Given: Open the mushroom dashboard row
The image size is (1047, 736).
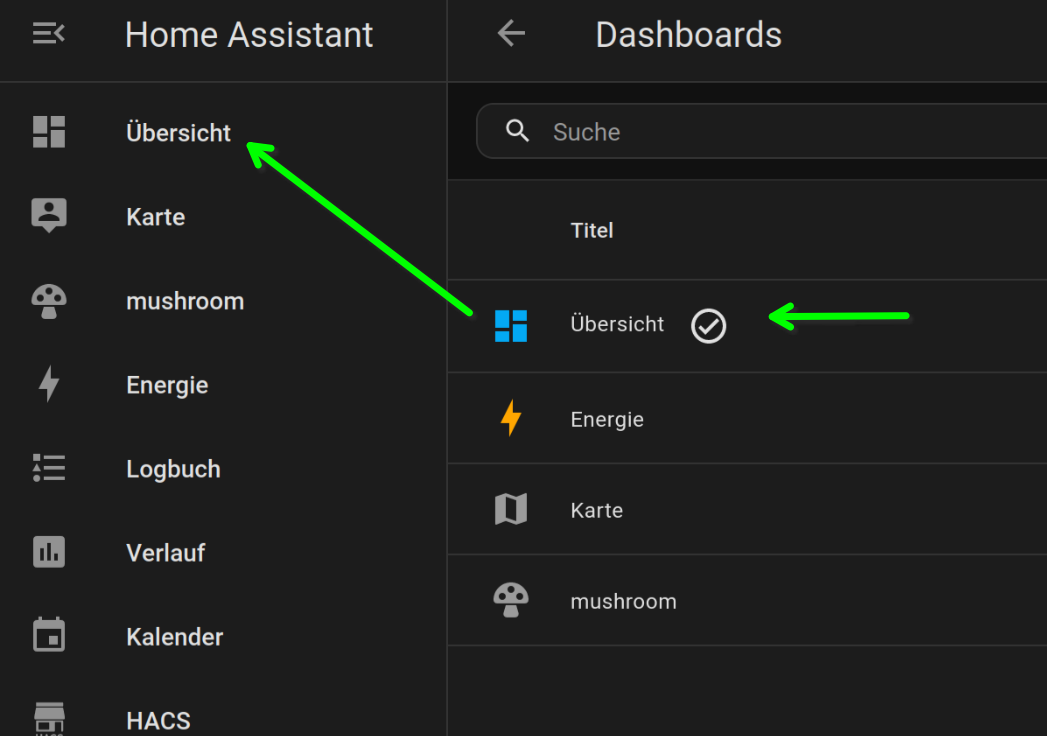Looking at the screenshot, I should tap(747, 600).
